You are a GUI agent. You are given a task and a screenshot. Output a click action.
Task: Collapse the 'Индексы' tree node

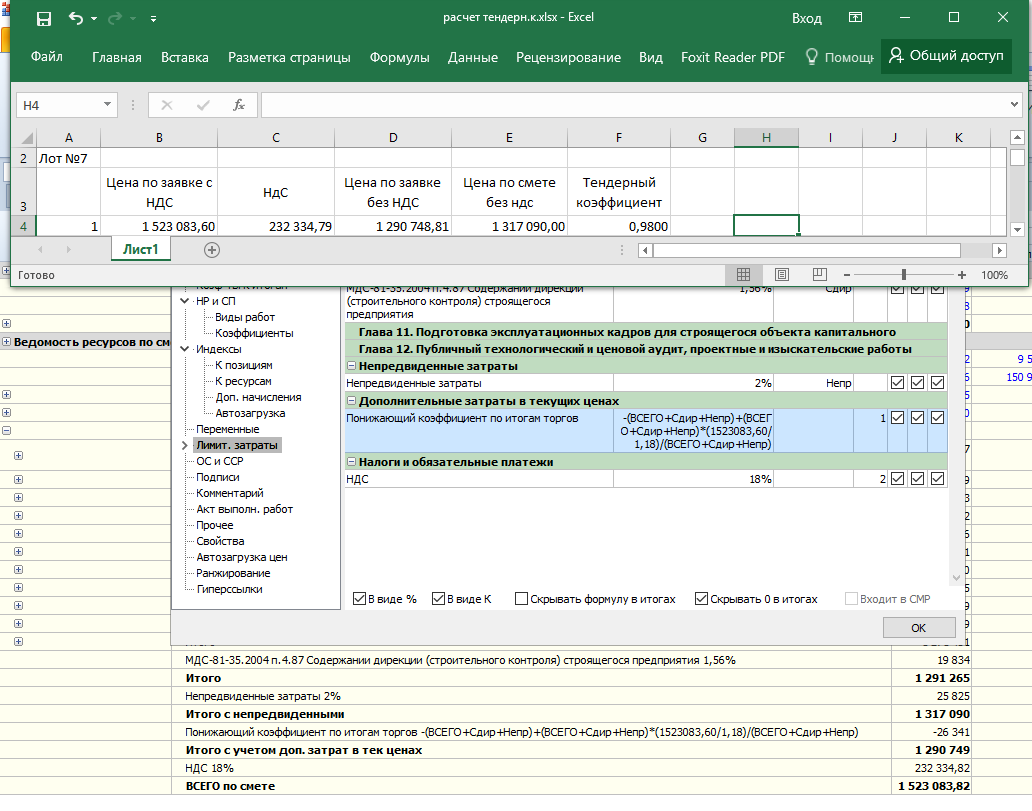pyautogui.click(x=184, y=349)
